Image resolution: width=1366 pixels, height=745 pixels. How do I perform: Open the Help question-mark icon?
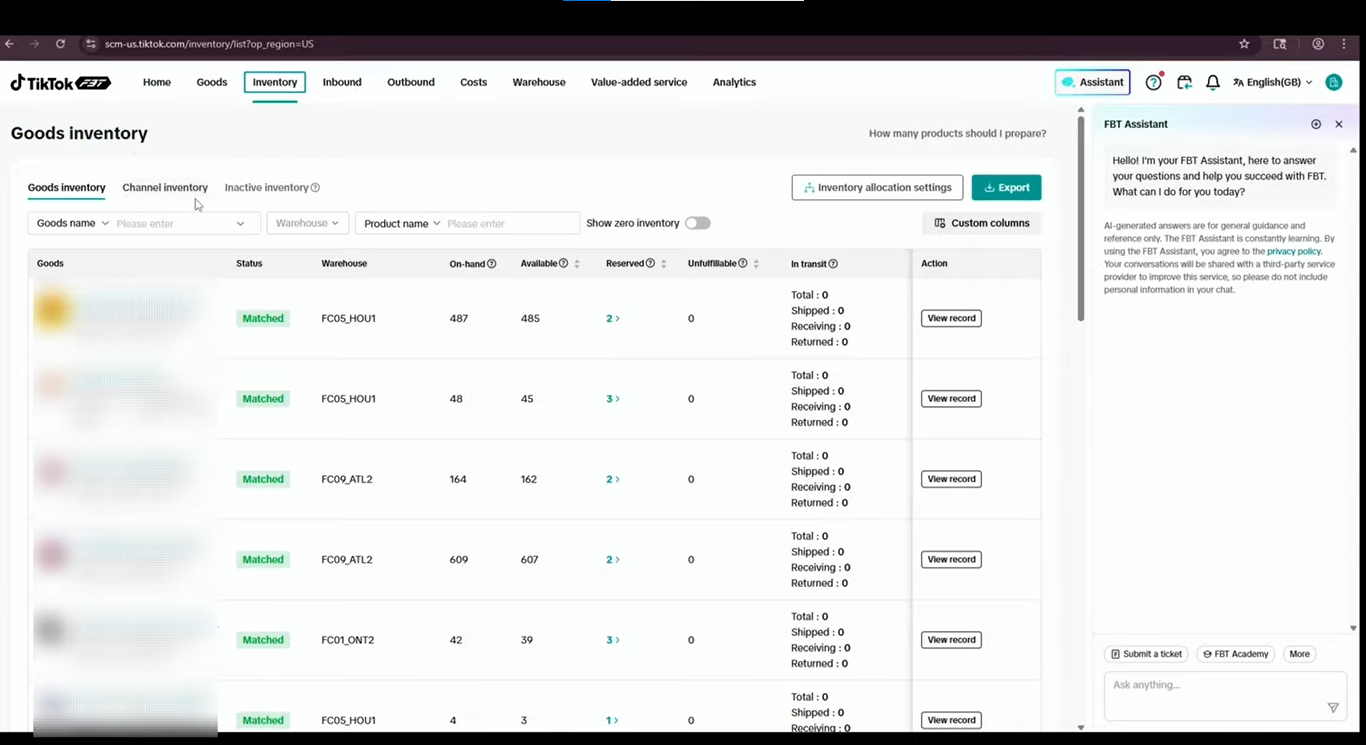pos(1154,82)
